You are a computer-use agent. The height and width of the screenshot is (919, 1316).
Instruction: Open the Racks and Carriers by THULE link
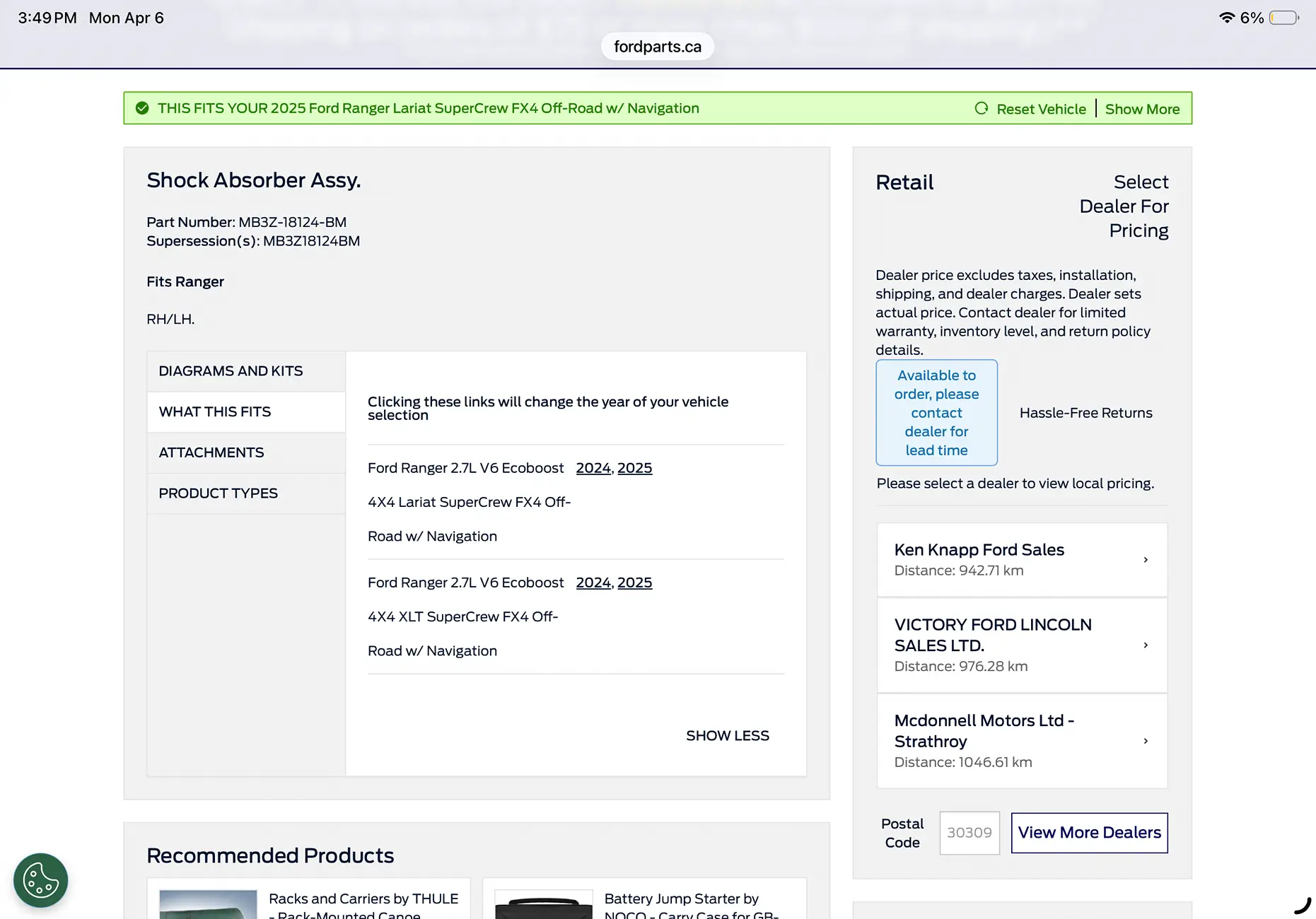[x=363, y=906]
